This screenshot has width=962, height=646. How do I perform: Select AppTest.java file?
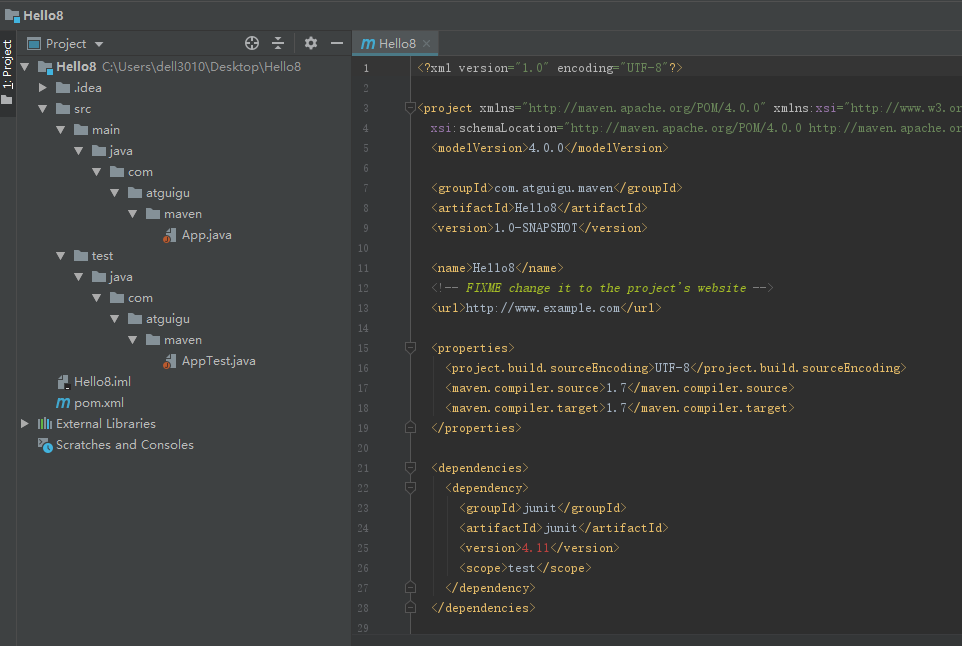point(218,361)
